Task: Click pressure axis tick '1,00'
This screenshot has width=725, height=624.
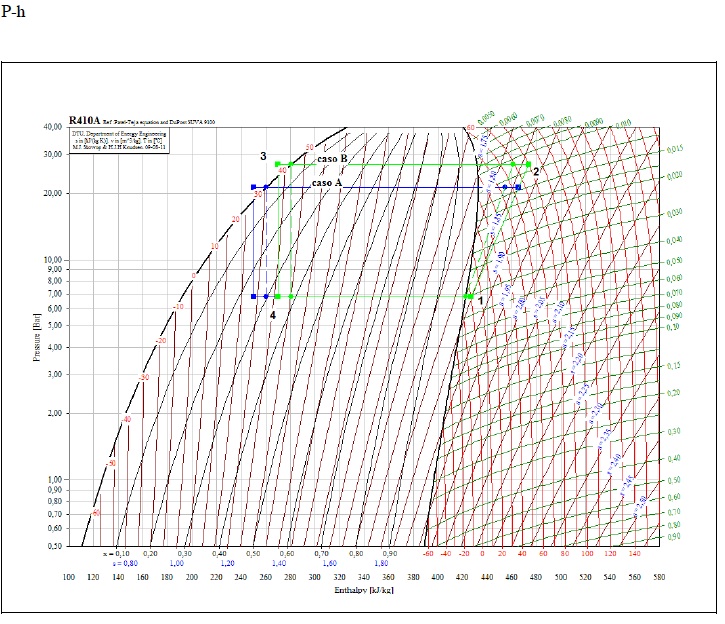Action: coord(55,479)
